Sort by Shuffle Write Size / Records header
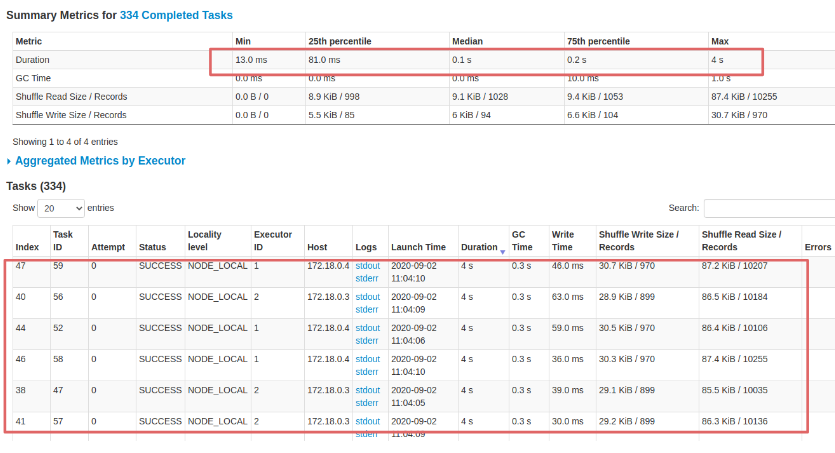Image resolution: width=835 pixels, height=453 pixels. click(x=638, y=241)
